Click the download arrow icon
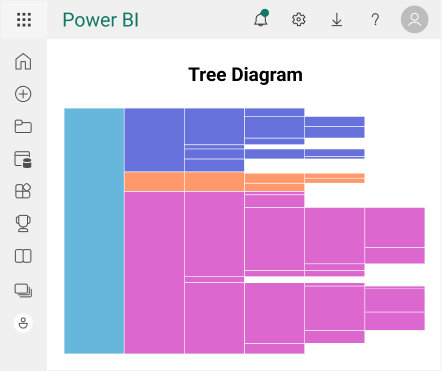Image resolution: width=442 pixels, height=371 pixels. (337, 20)
